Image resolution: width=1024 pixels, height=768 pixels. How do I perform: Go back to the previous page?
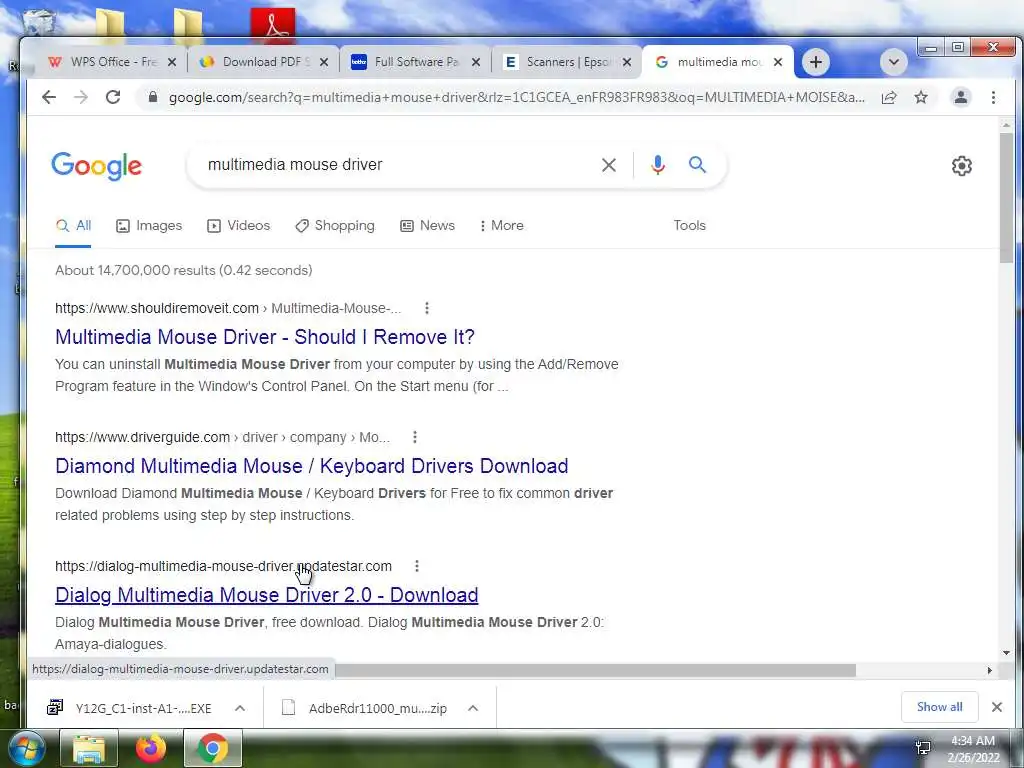point(49,97)
